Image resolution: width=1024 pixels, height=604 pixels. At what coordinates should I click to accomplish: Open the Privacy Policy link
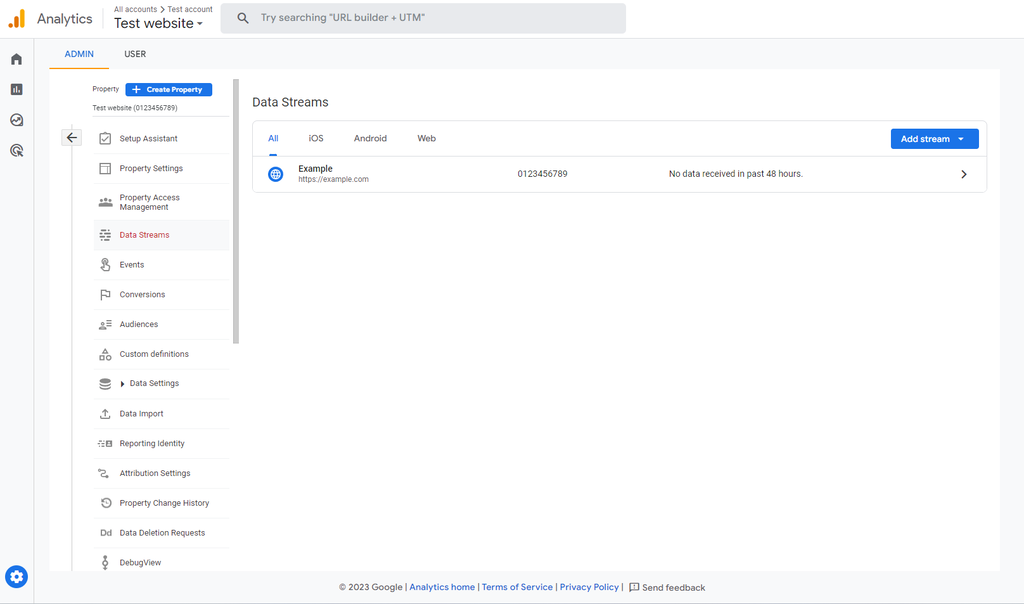coord(589,587)
